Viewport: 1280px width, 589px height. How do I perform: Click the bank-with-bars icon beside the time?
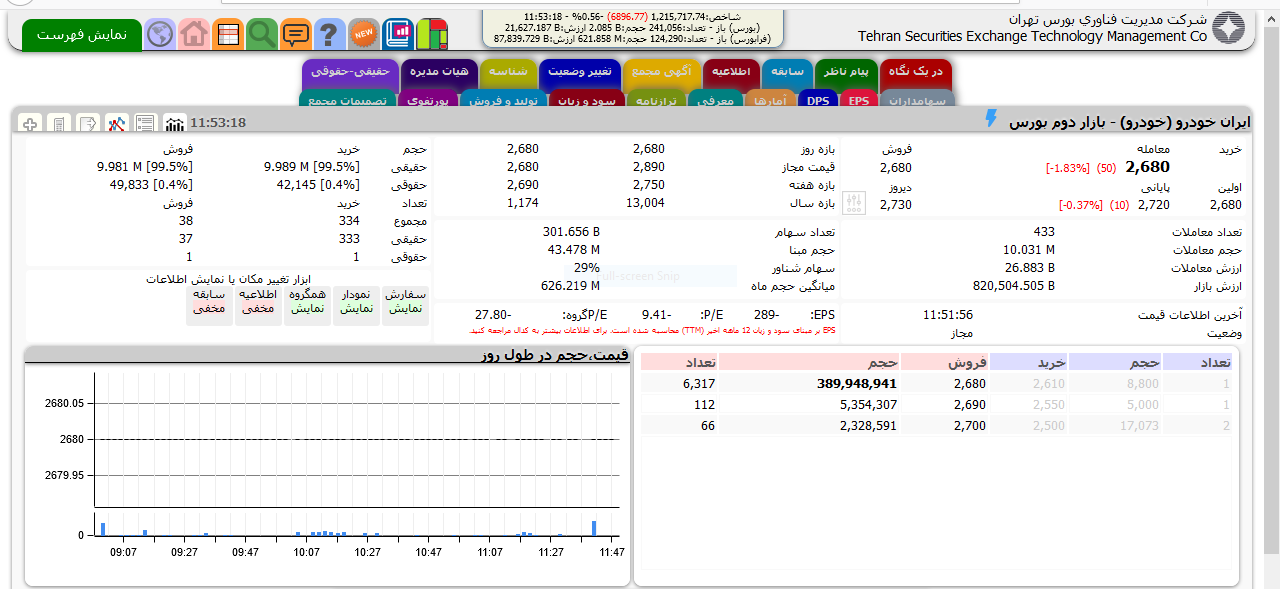point(174,124)
